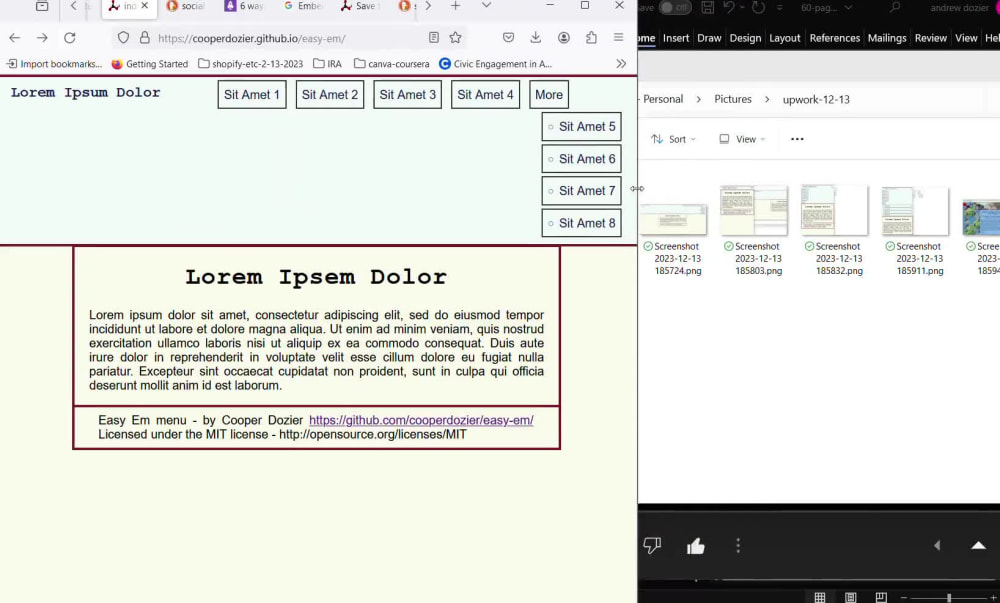1000x603 pixels.
Task: Open the View dropdown in file explorer
Action: coord(742,139)
